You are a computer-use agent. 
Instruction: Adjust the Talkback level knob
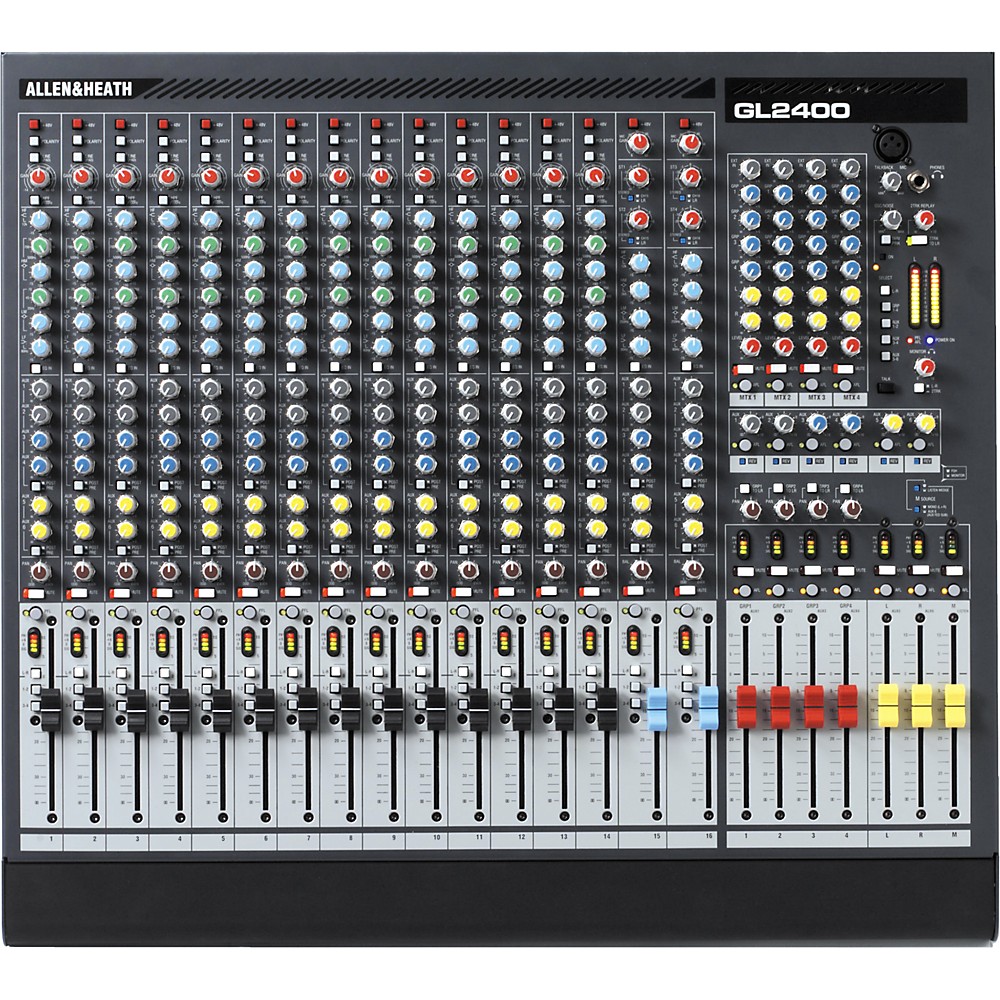890,182
